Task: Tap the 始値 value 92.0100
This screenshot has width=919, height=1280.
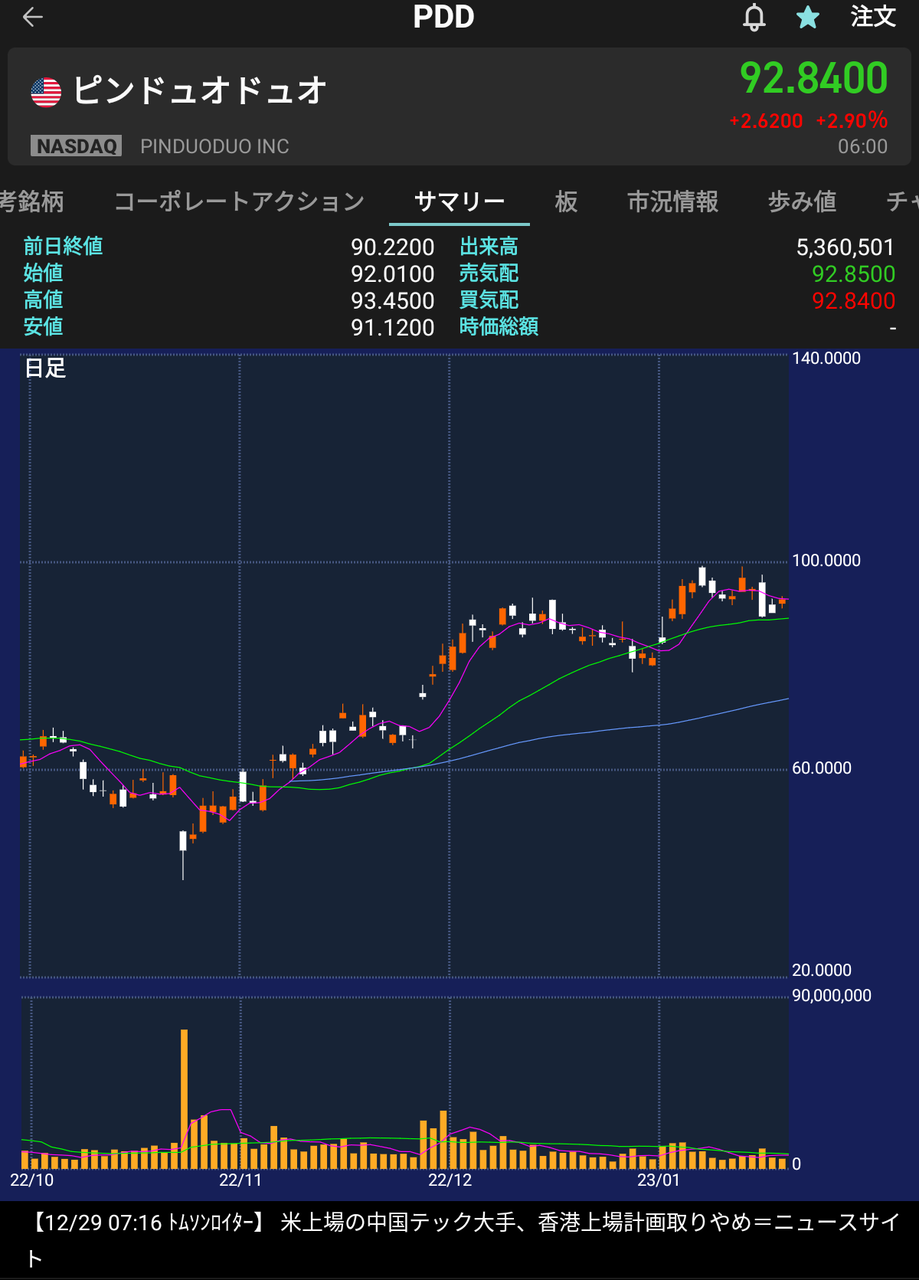Action: click(392, 274)
